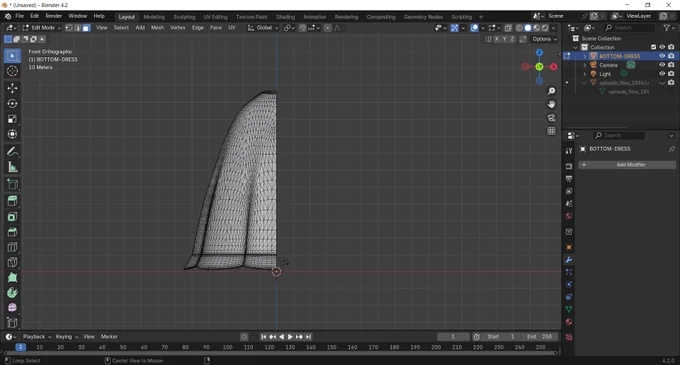Select the Cursor tool in toolbar
Image resolution: width=680 pixels, height=365 pixels.
tap(12, 71)
